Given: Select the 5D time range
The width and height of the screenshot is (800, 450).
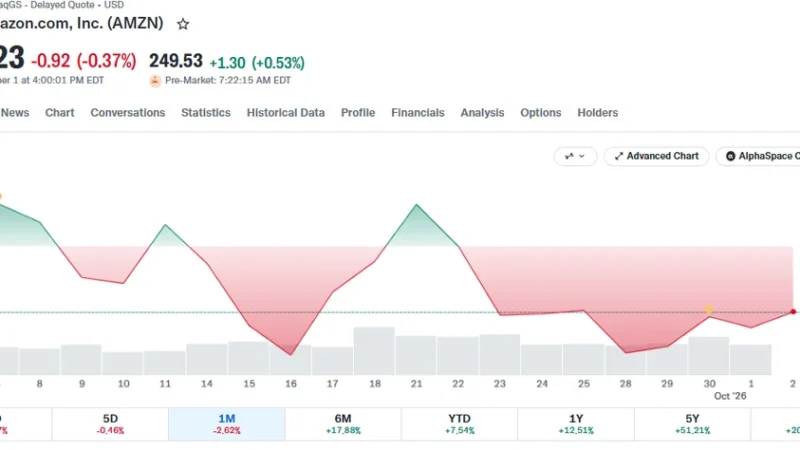Looking at the screenshot, I should [x=110, y=424].
